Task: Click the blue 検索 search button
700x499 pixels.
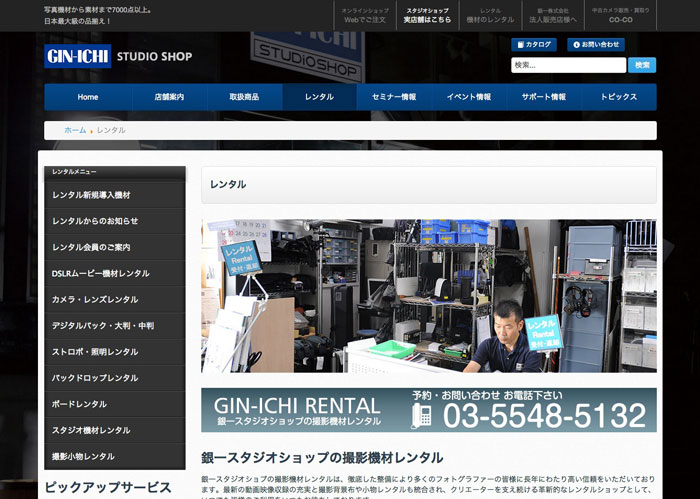Action: coord(642,65)
